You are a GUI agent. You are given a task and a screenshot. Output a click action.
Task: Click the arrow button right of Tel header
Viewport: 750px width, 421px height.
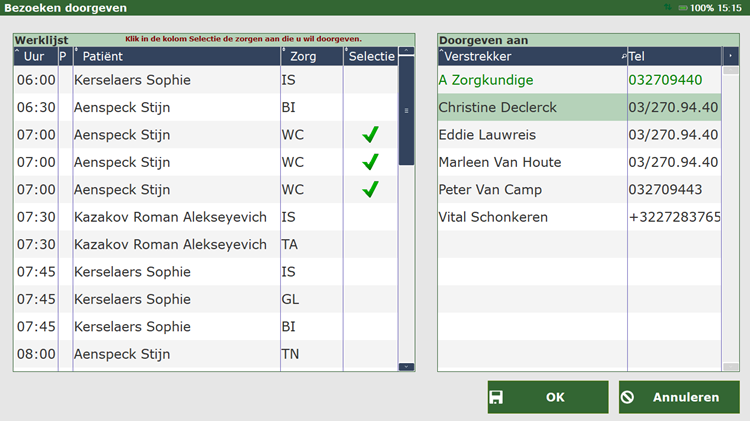(x=731, y=57)
